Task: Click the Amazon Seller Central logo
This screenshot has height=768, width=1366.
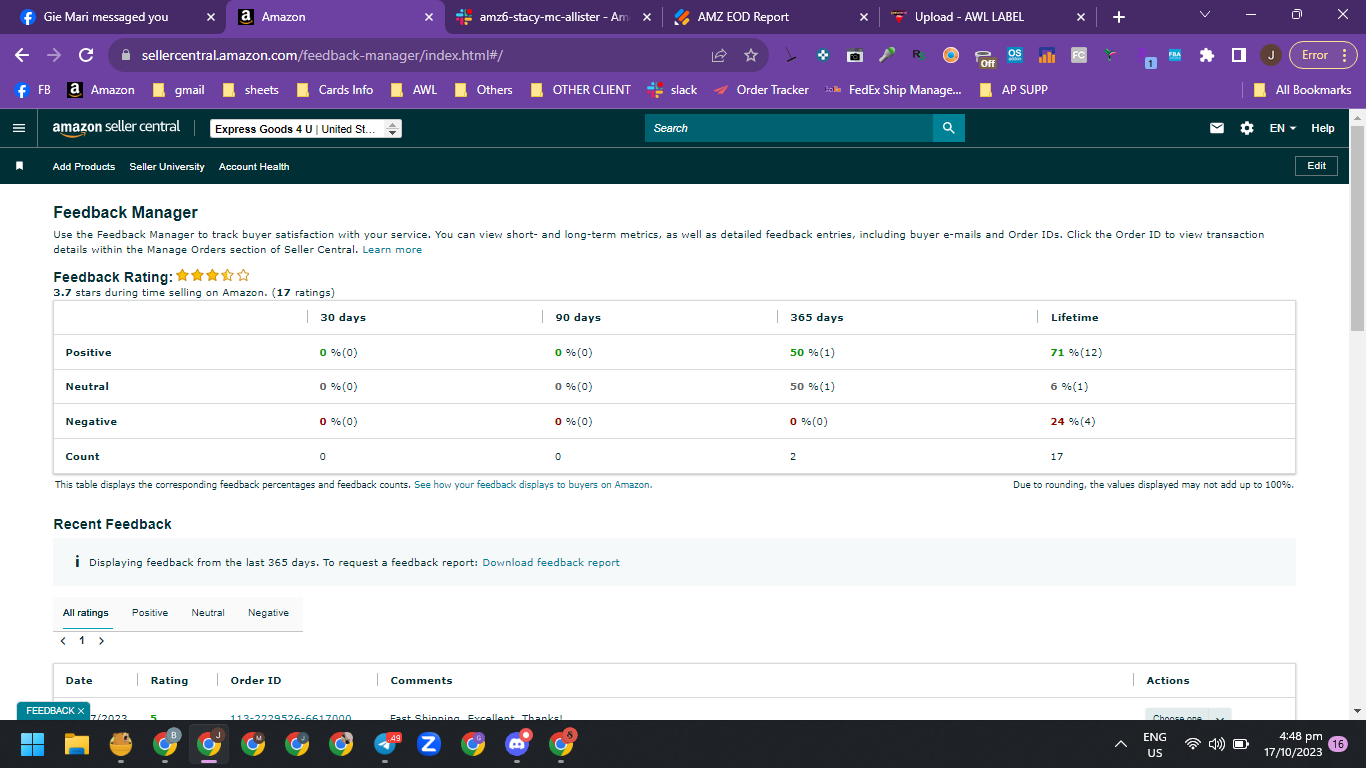Action: [x=116, y=127]
